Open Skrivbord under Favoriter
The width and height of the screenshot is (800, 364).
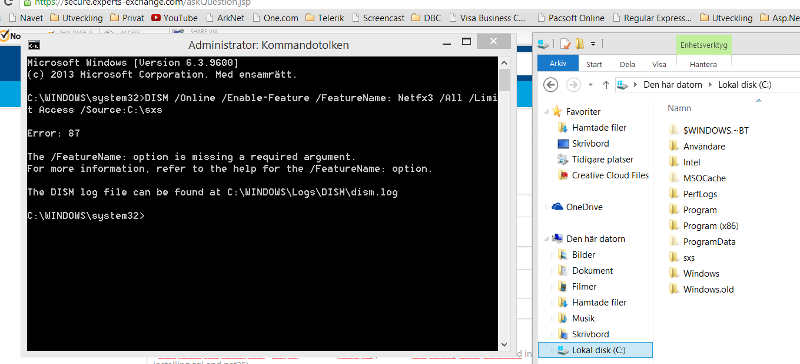tap(583, 143)
